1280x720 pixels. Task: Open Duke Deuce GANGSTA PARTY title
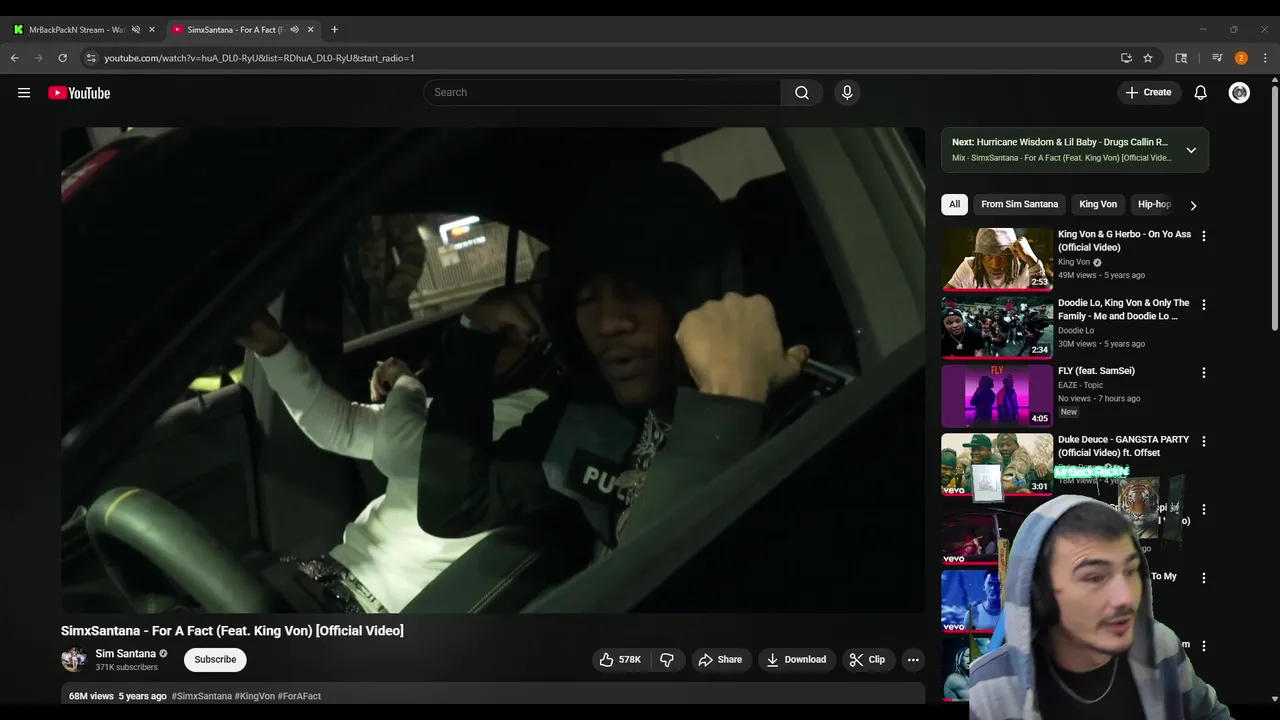coord(1123,446)
